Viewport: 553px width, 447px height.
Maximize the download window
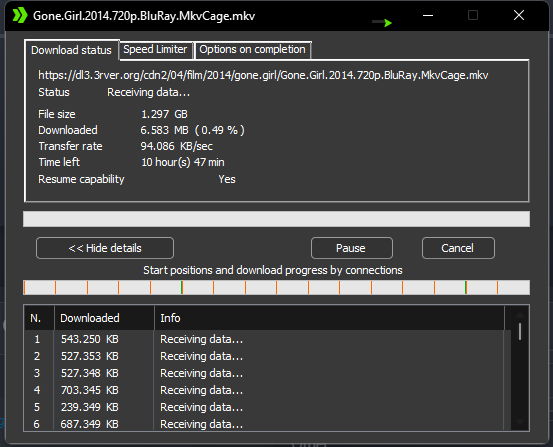[x=473, y=16]
